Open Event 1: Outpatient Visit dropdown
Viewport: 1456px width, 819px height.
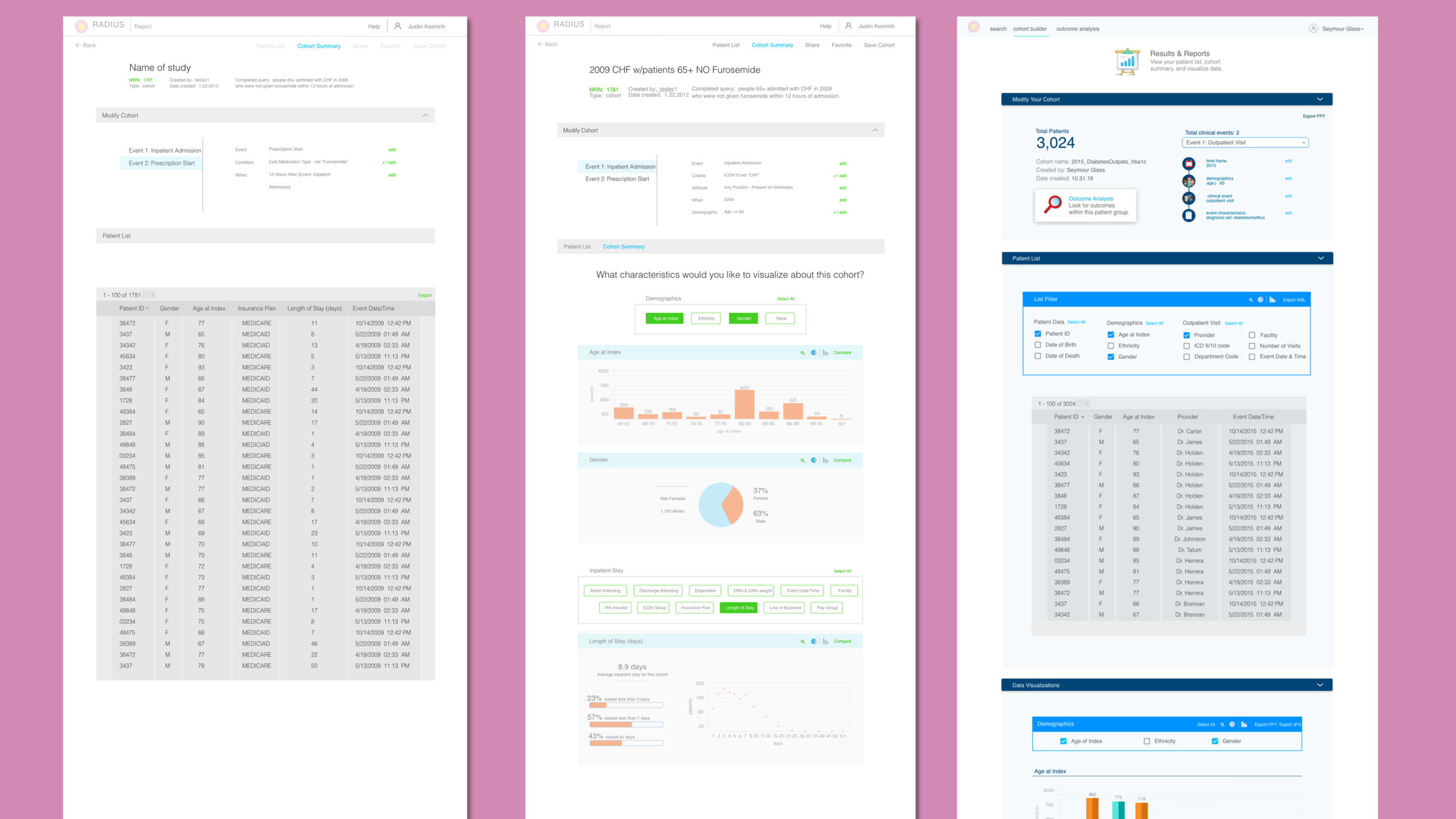tap(1245, 143)
